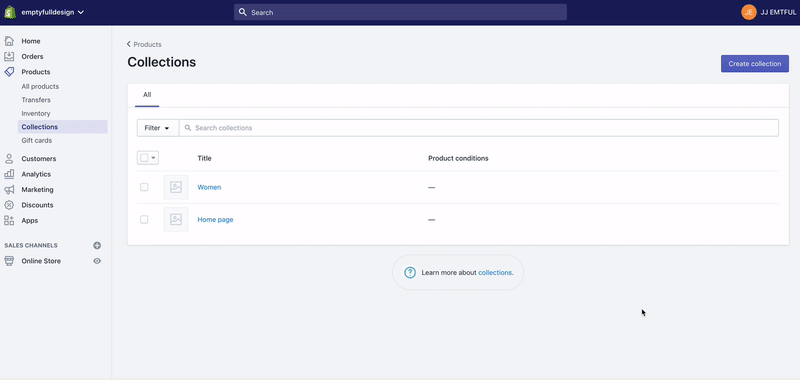Go to All products

coord(40,87)
